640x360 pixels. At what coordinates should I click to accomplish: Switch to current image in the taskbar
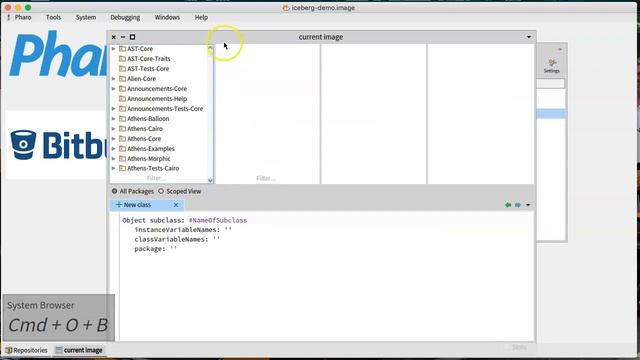79,350
